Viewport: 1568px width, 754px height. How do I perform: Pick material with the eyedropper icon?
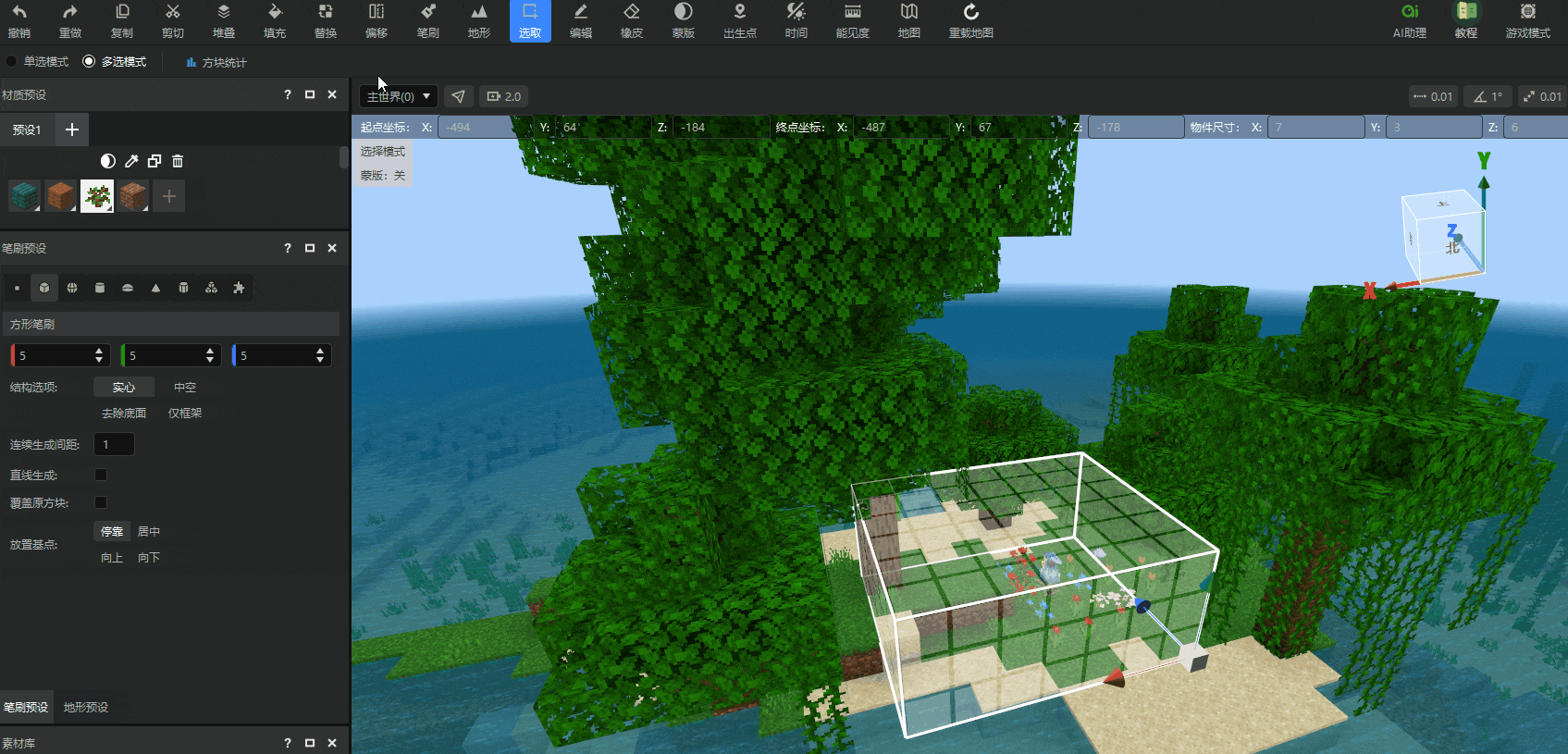click(x=131, y=161)
